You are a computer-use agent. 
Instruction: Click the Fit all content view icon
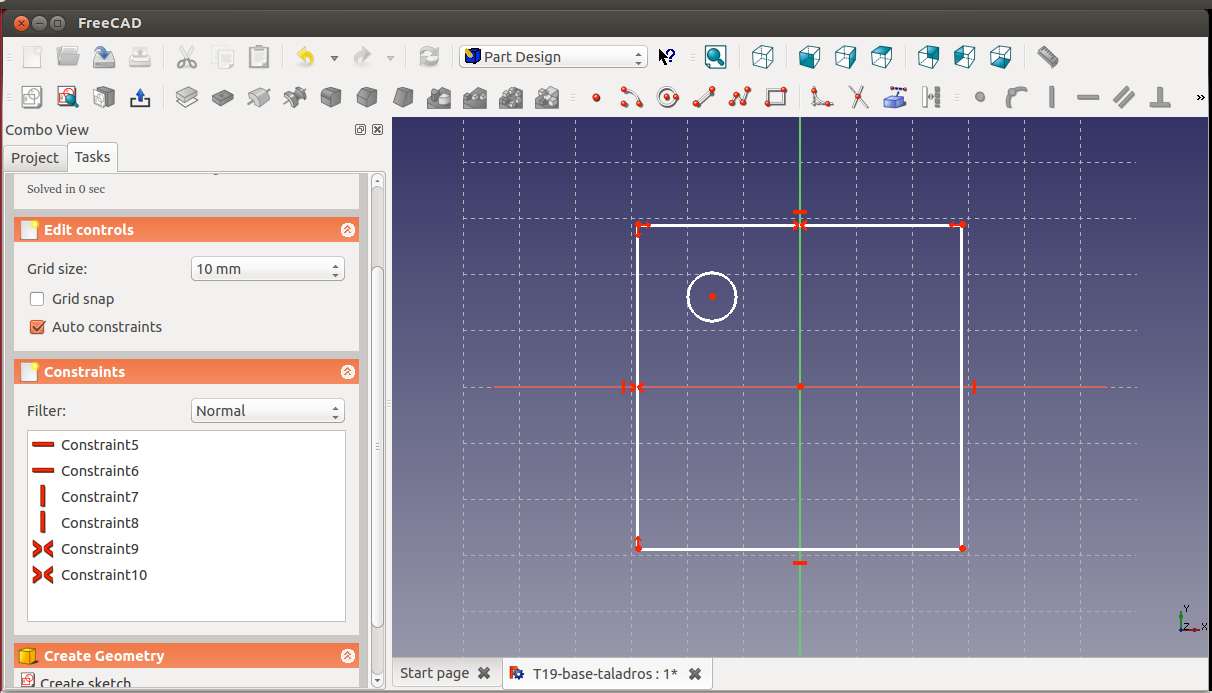tap(715, 57)
